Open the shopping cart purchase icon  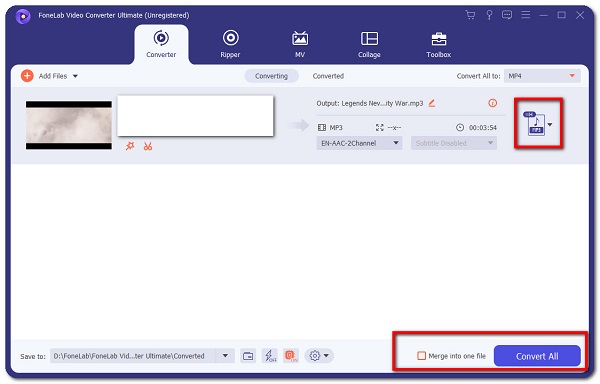point(470,15)
